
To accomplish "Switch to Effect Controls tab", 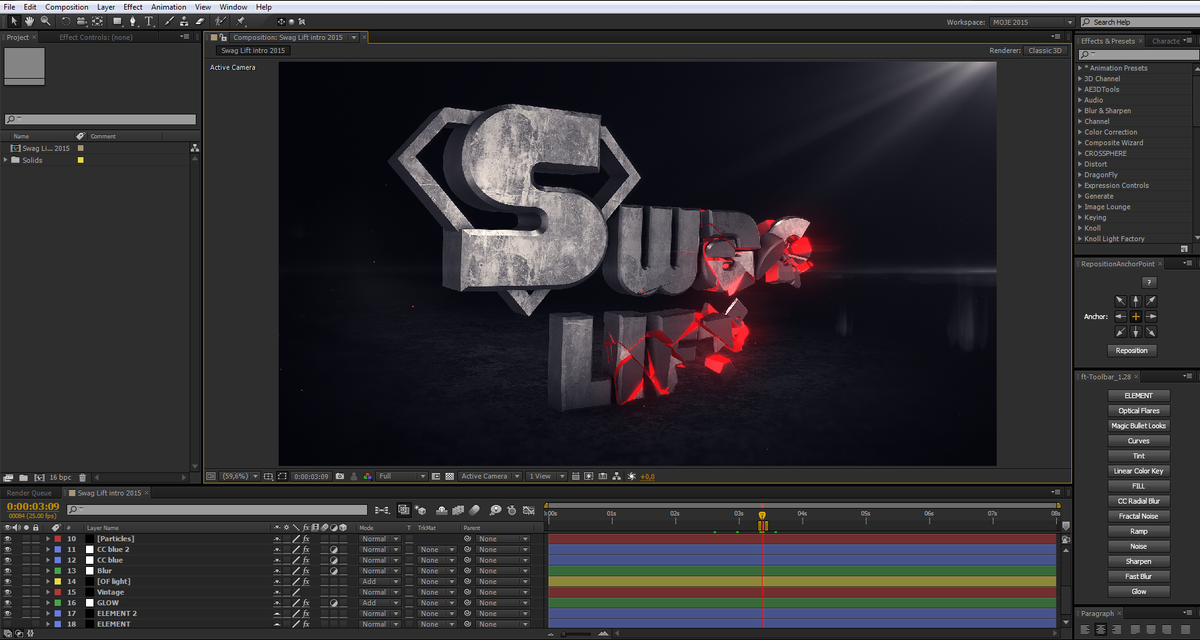I will (96, 37).
